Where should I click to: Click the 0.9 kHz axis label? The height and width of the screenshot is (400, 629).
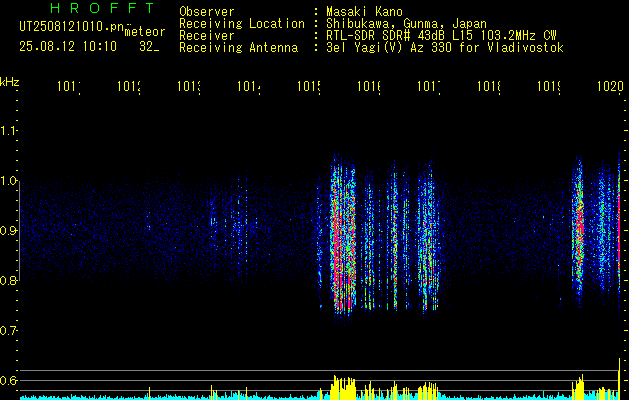pos(8,231)
